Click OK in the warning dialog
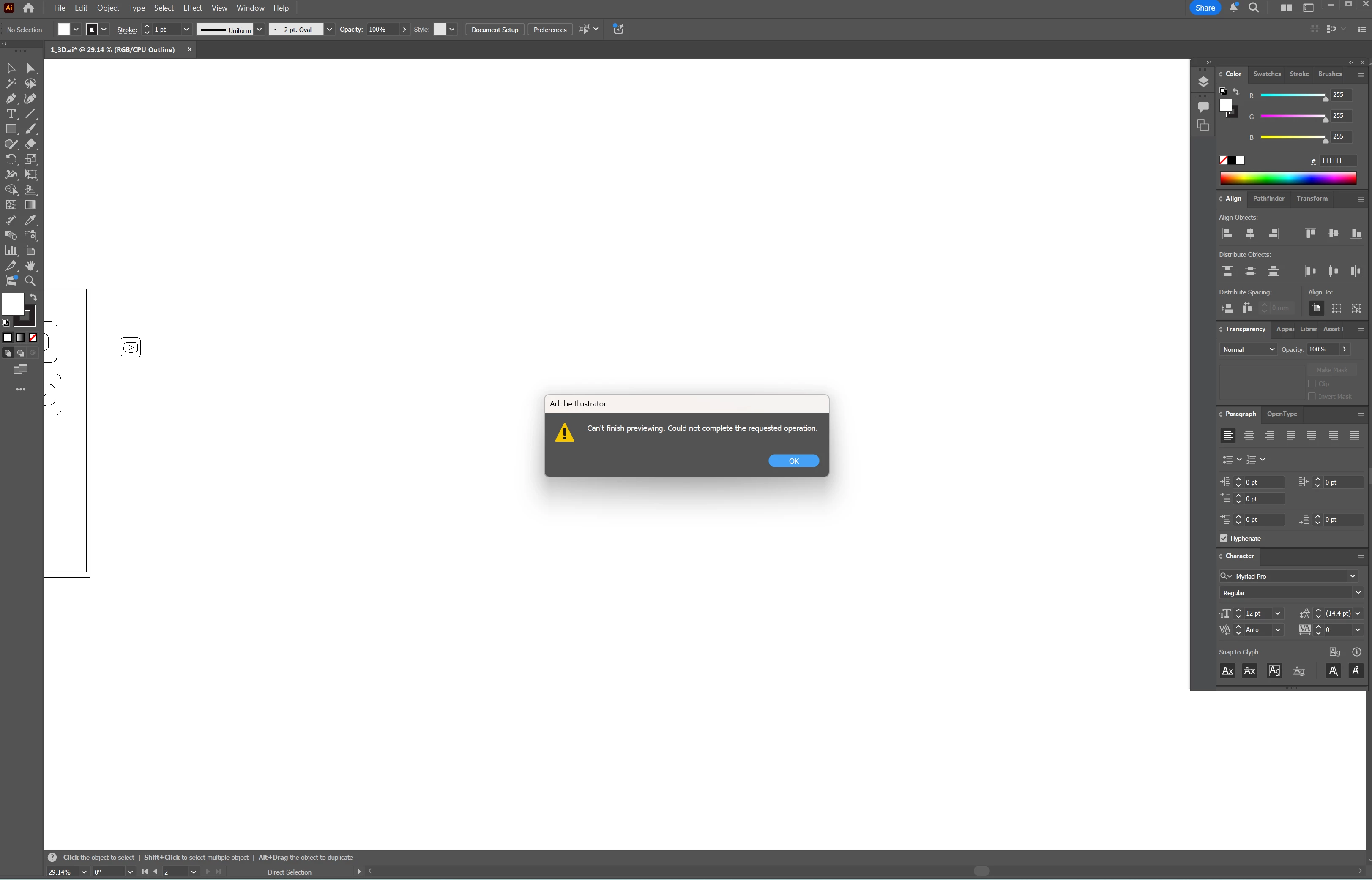Viewport: 1372px width, 880px height. tap(793, 461)
